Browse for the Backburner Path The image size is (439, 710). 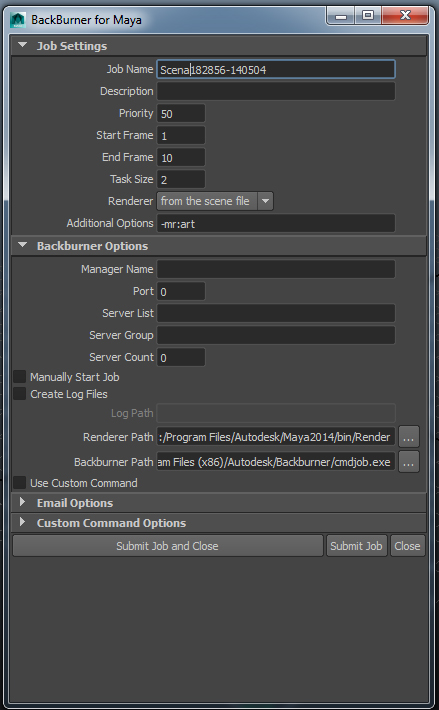click(x=409, y=462)
